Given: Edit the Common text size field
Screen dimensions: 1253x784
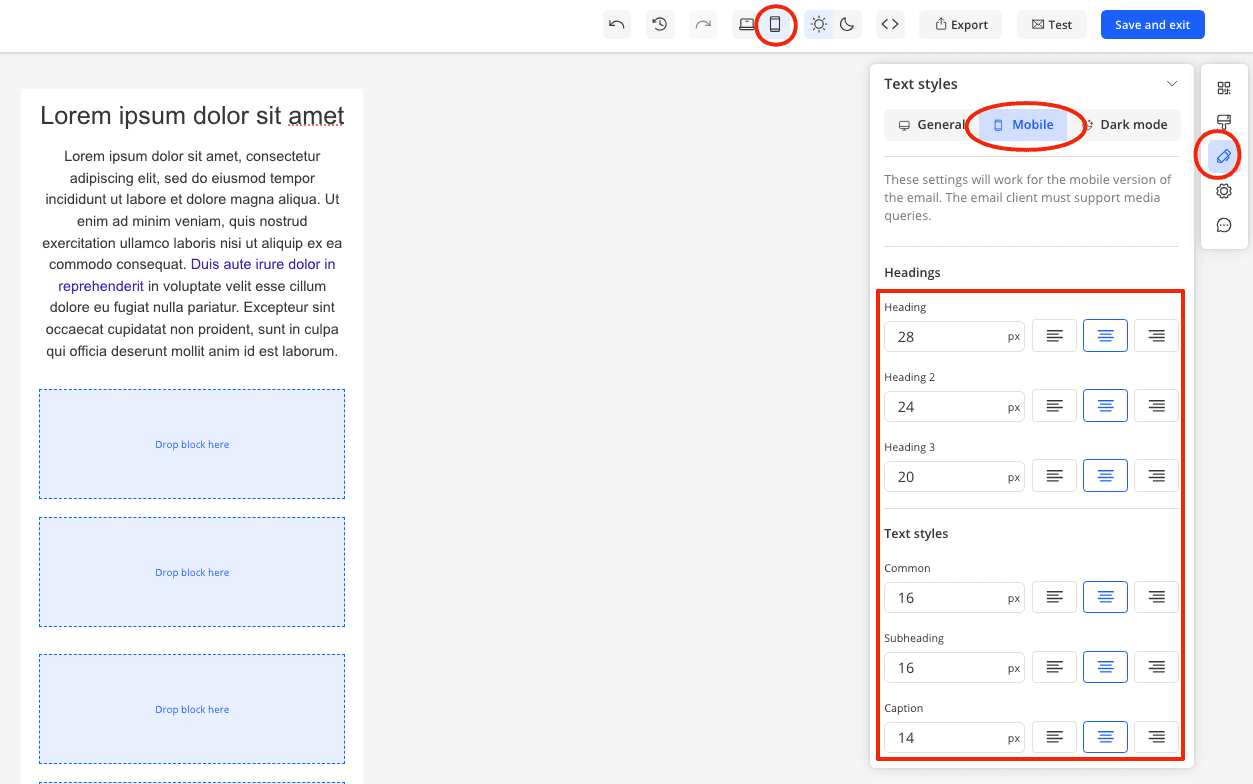Looking at the screenshot, I should tap(954, 597).
